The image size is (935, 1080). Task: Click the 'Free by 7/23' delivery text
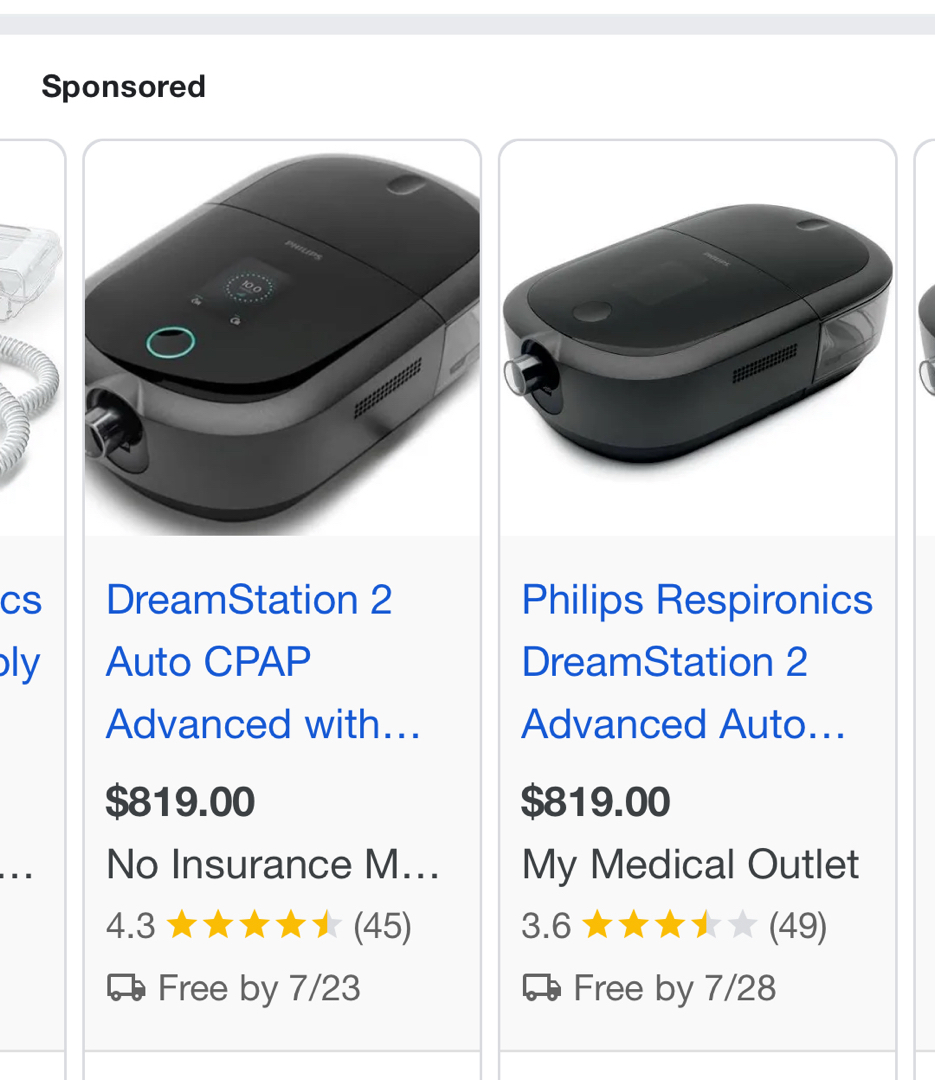point(259,988)
